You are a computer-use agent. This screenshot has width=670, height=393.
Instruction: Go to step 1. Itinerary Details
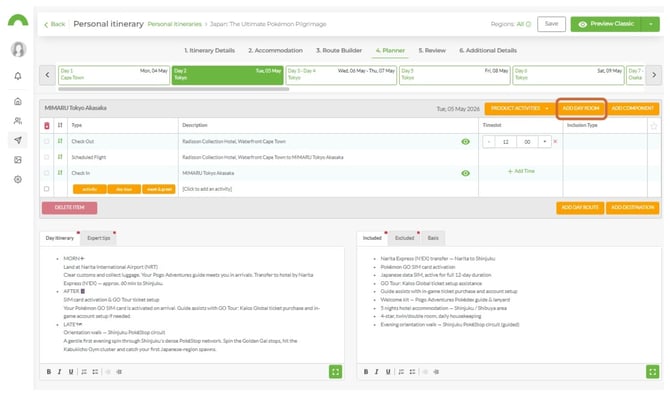[209, 50]
